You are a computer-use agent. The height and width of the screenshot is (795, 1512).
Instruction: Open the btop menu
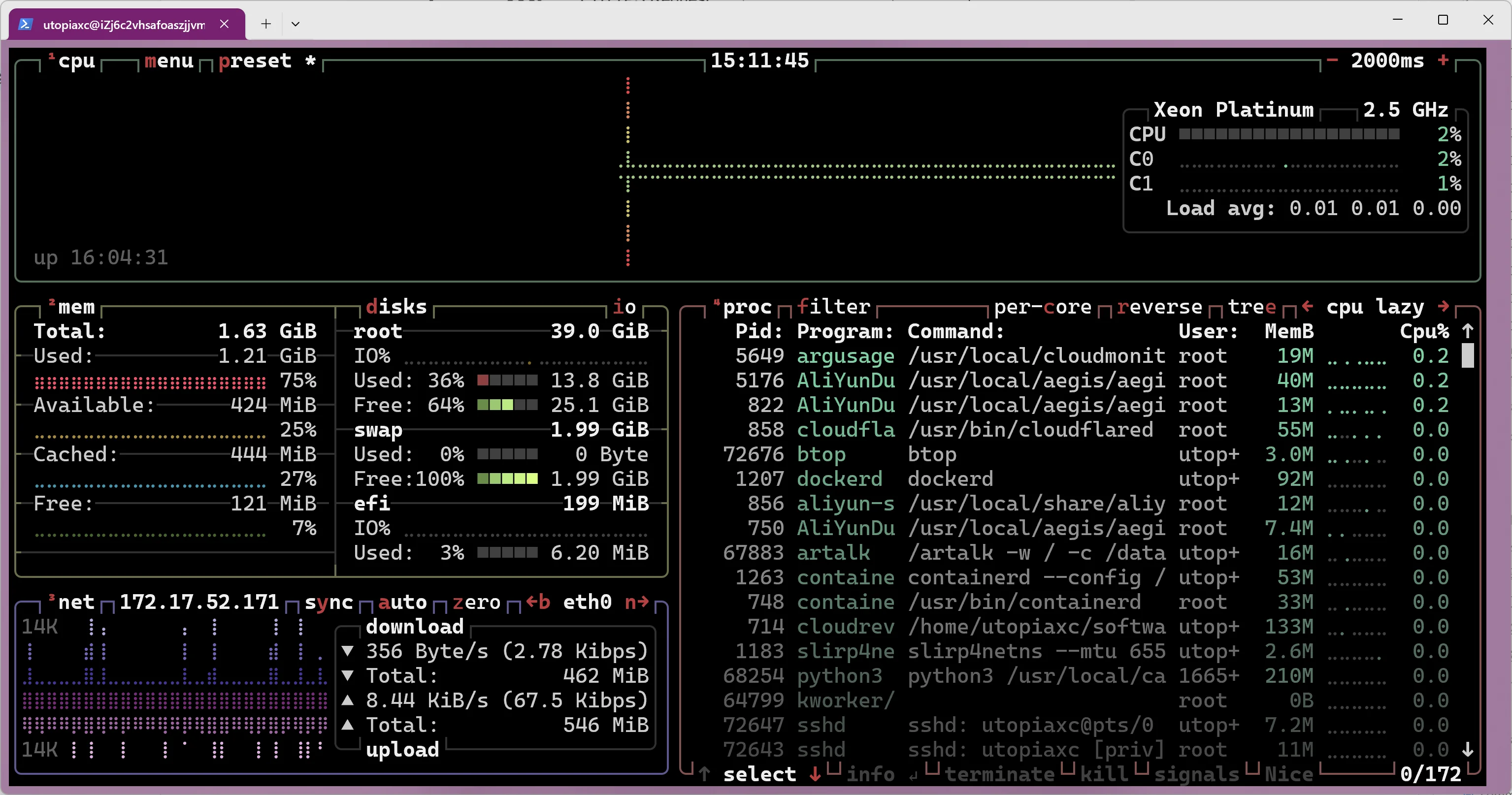169,61
